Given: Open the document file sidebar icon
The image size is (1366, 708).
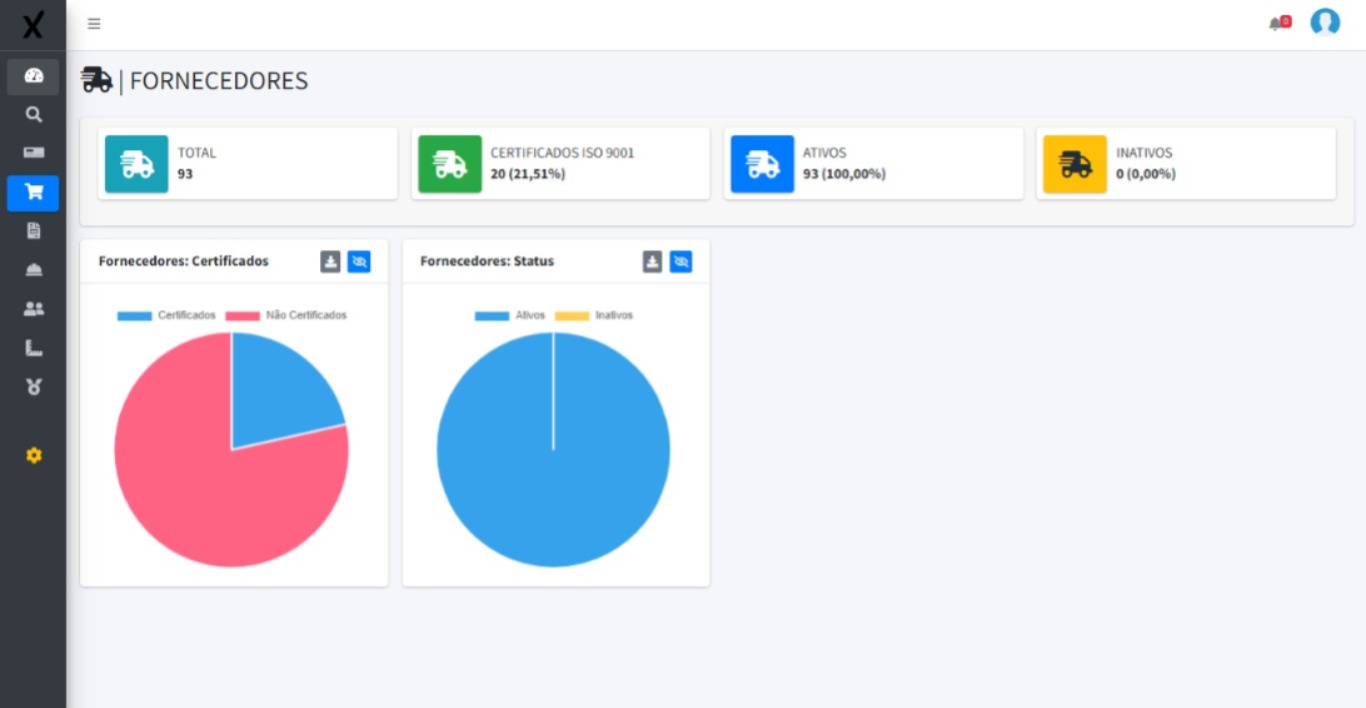Looking at the screenshot, I should [33, 231].
